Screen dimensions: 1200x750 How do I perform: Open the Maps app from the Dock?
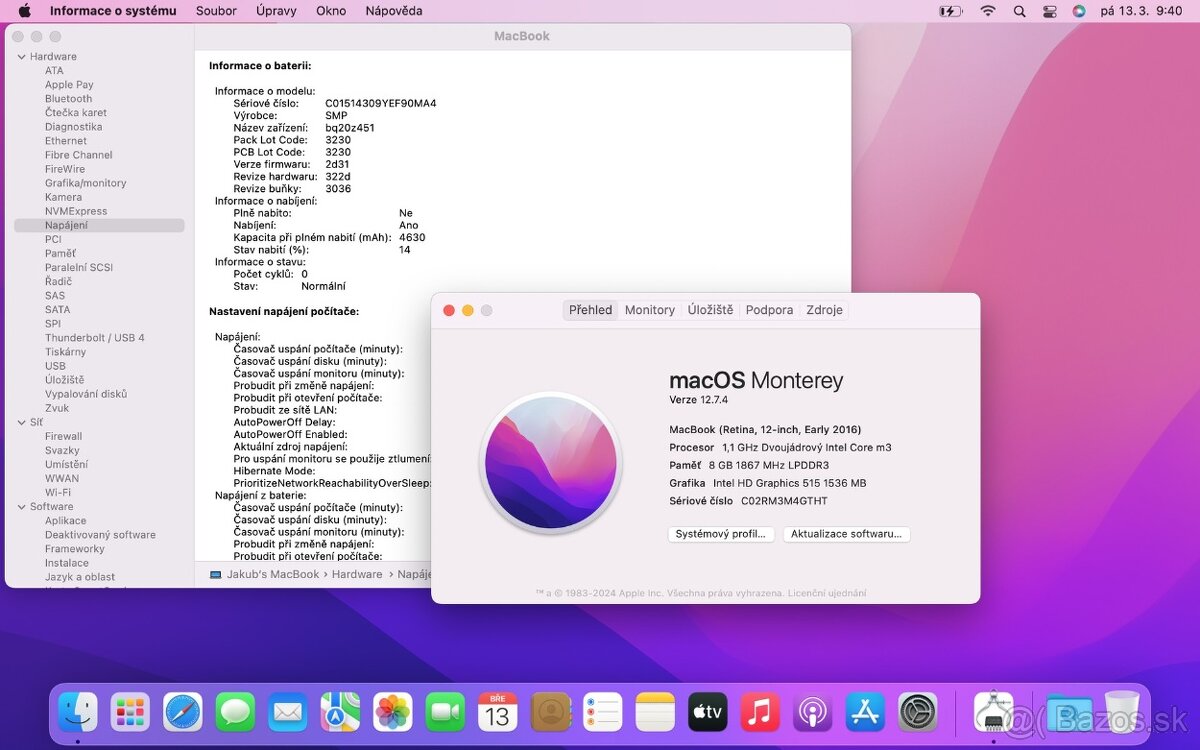(340, 712)
